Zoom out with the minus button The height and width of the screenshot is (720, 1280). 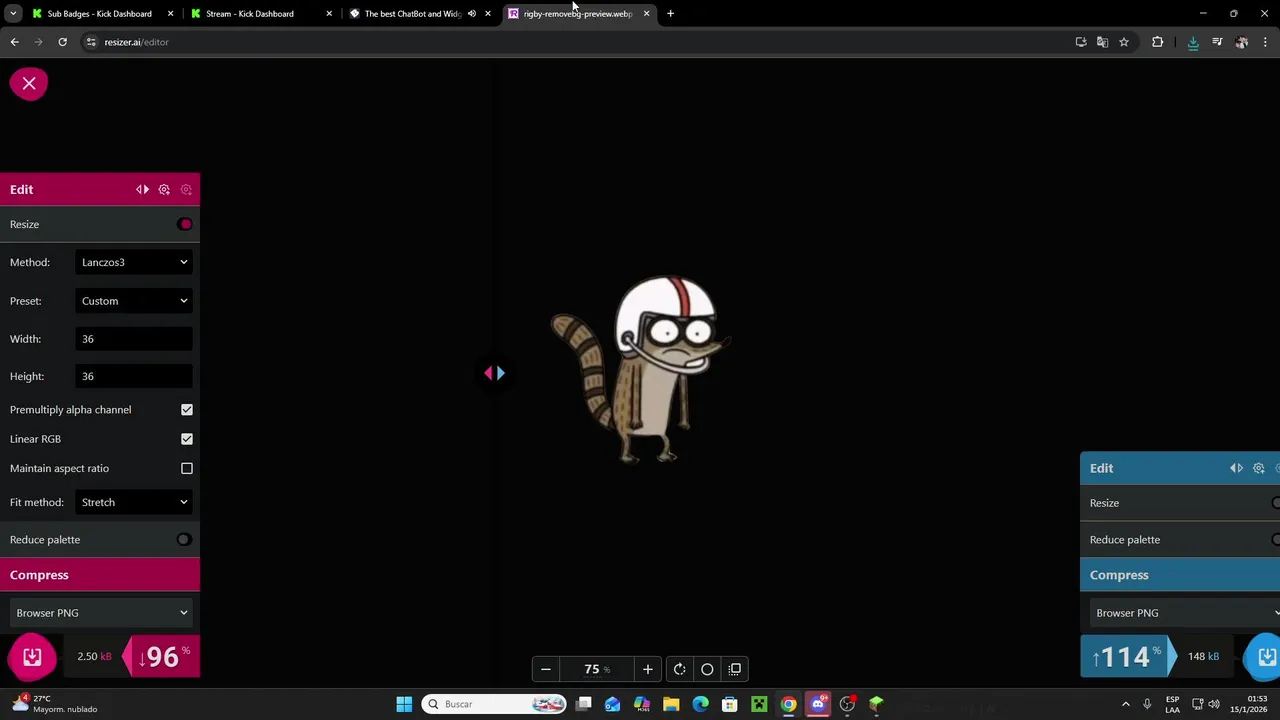click(546, 669)
